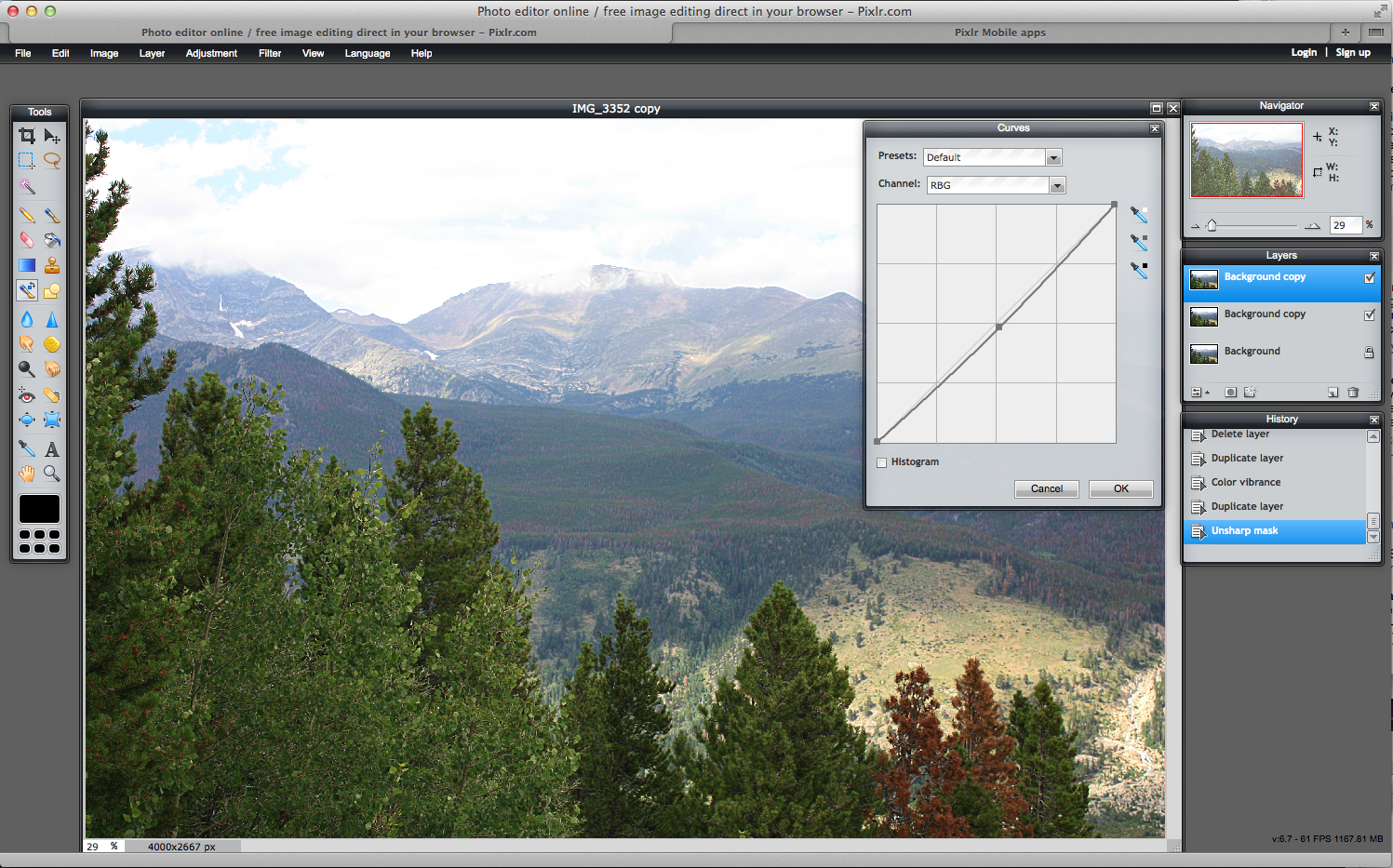The height and width of the screenshot is (868, 1393).
Task: Toggle visibility of highlighted Background copy layer
Action: pyautogui.click(x=1369, y=278)
